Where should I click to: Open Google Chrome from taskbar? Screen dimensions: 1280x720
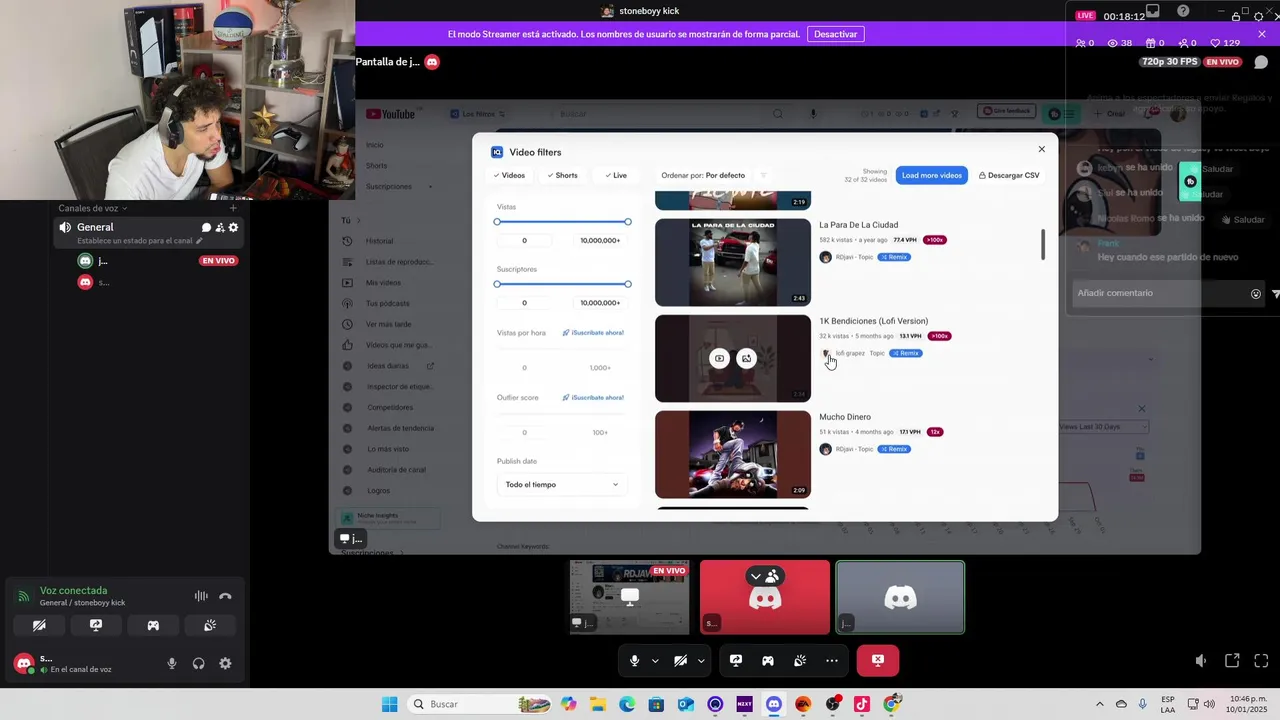[x=892, y=704]
